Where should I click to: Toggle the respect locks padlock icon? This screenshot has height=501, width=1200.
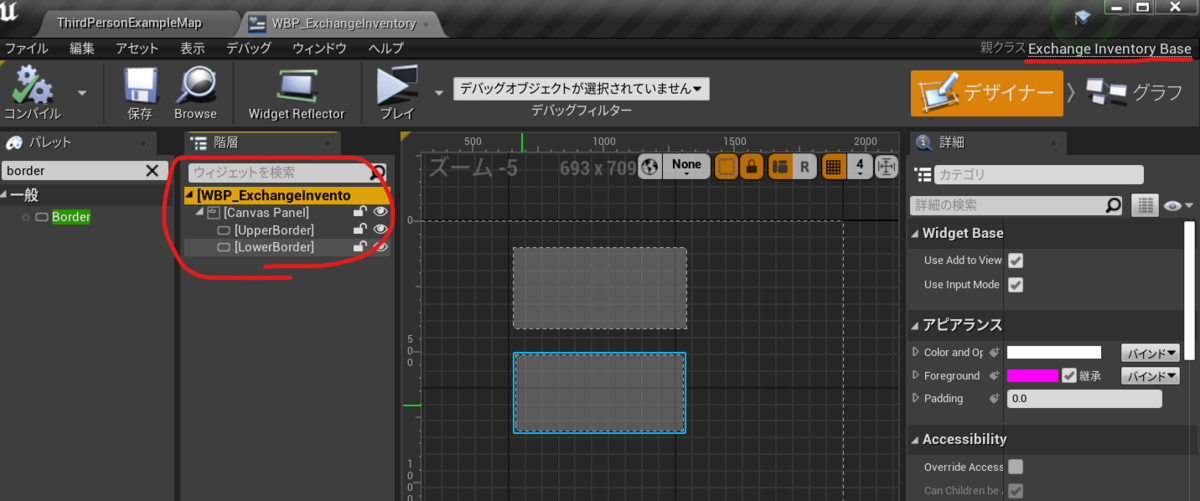pos(750,167)
